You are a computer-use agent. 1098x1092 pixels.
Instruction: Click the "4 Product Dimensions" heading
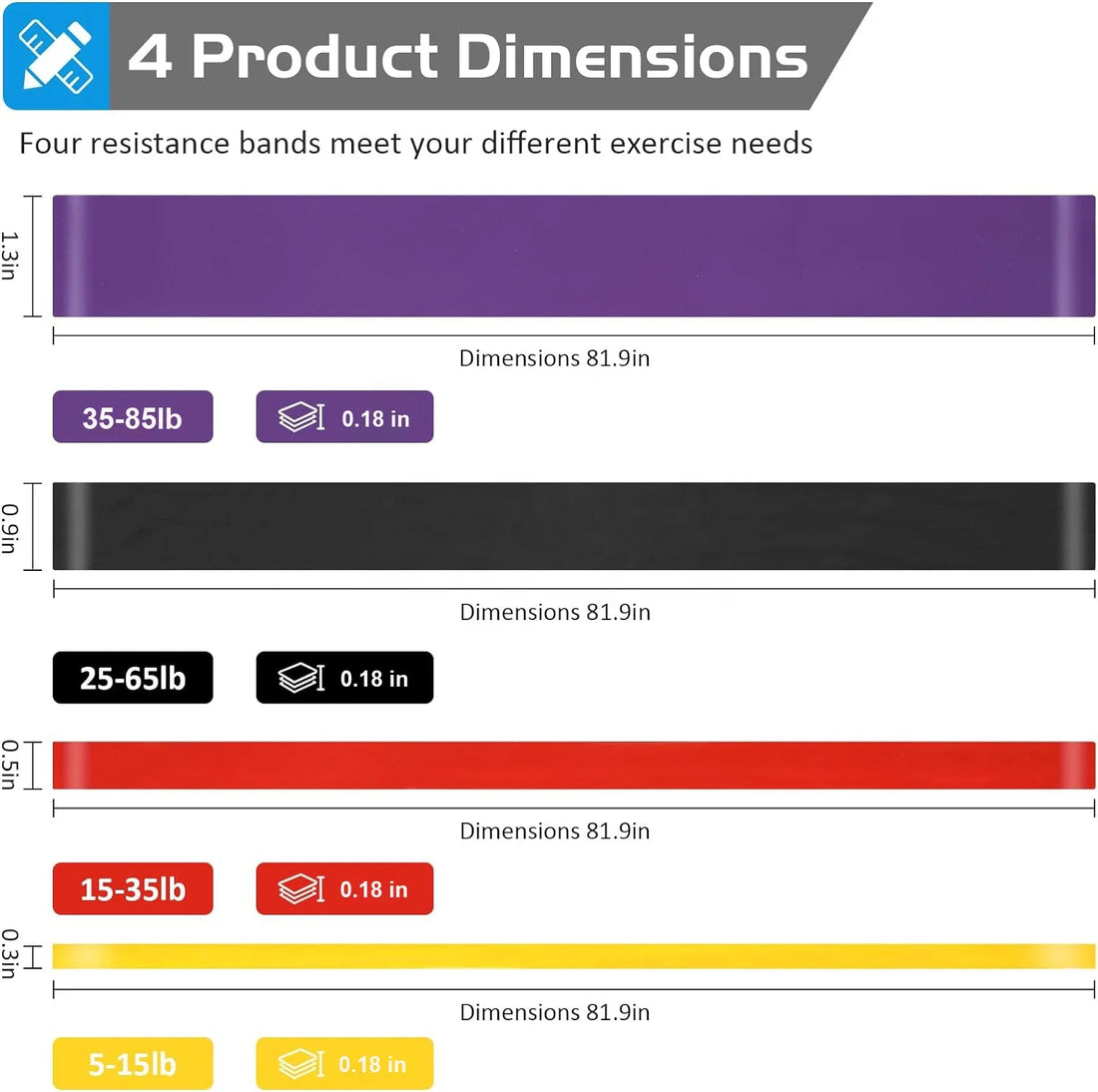(x=467, y=57)
